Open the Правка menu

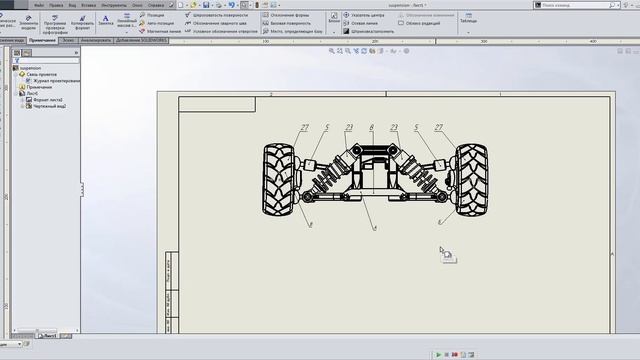[x=56, y=5]
